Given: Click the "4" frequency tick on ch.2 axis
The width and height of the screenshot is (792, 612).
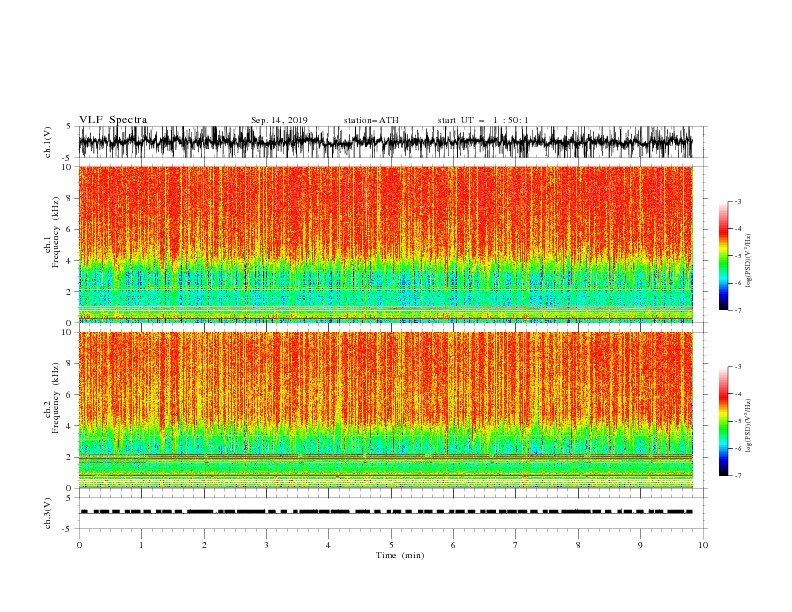Looking at the screenshot, I should 71,426.
